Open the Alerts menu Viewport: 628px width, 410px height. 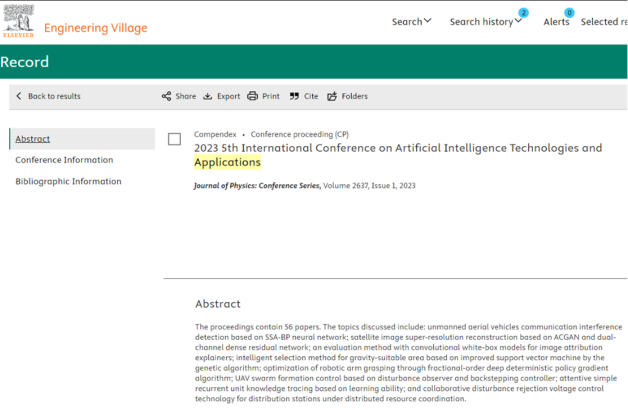click(x=556, y=22)
